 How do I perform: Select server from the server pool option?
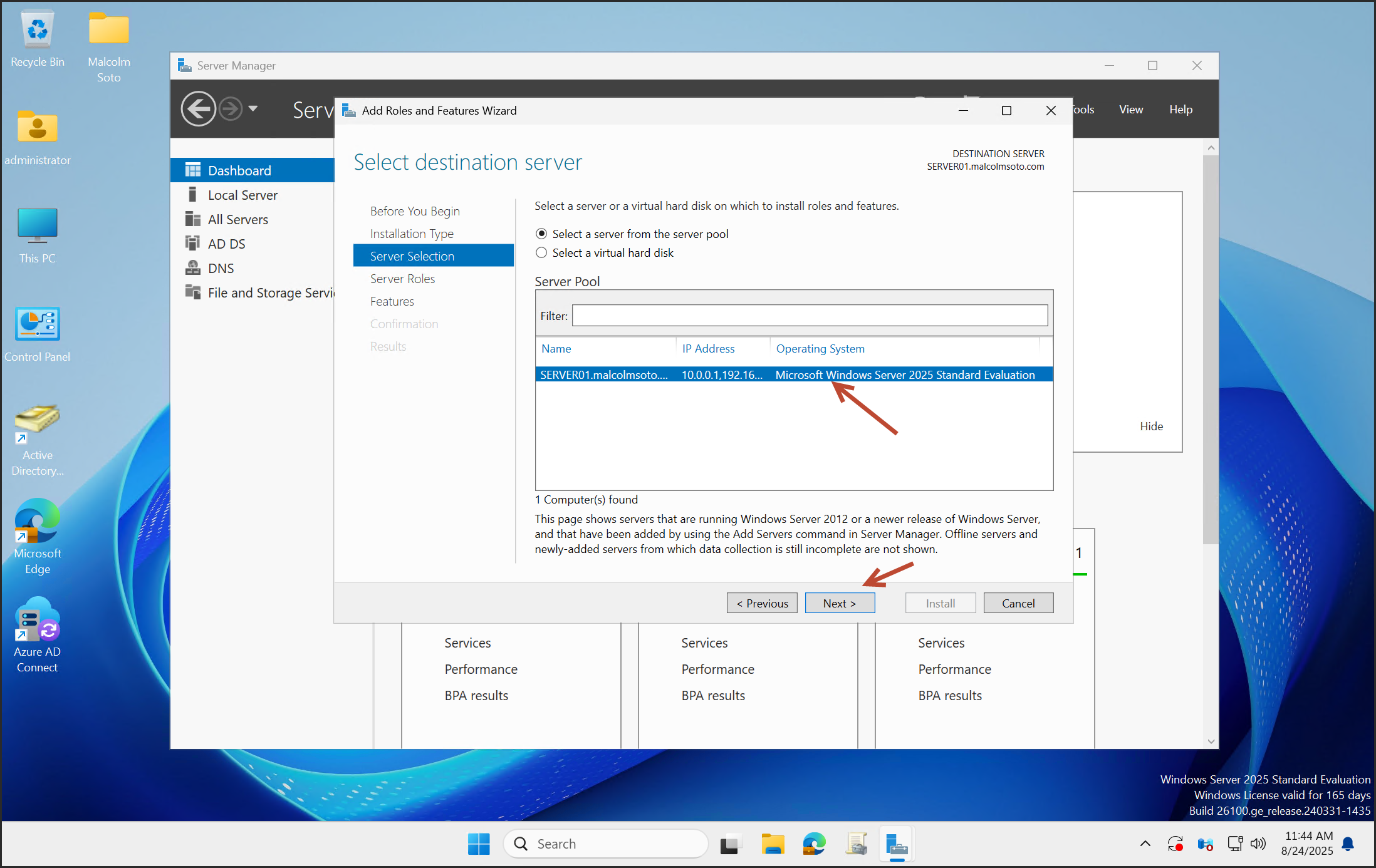(x=542, y=234)
